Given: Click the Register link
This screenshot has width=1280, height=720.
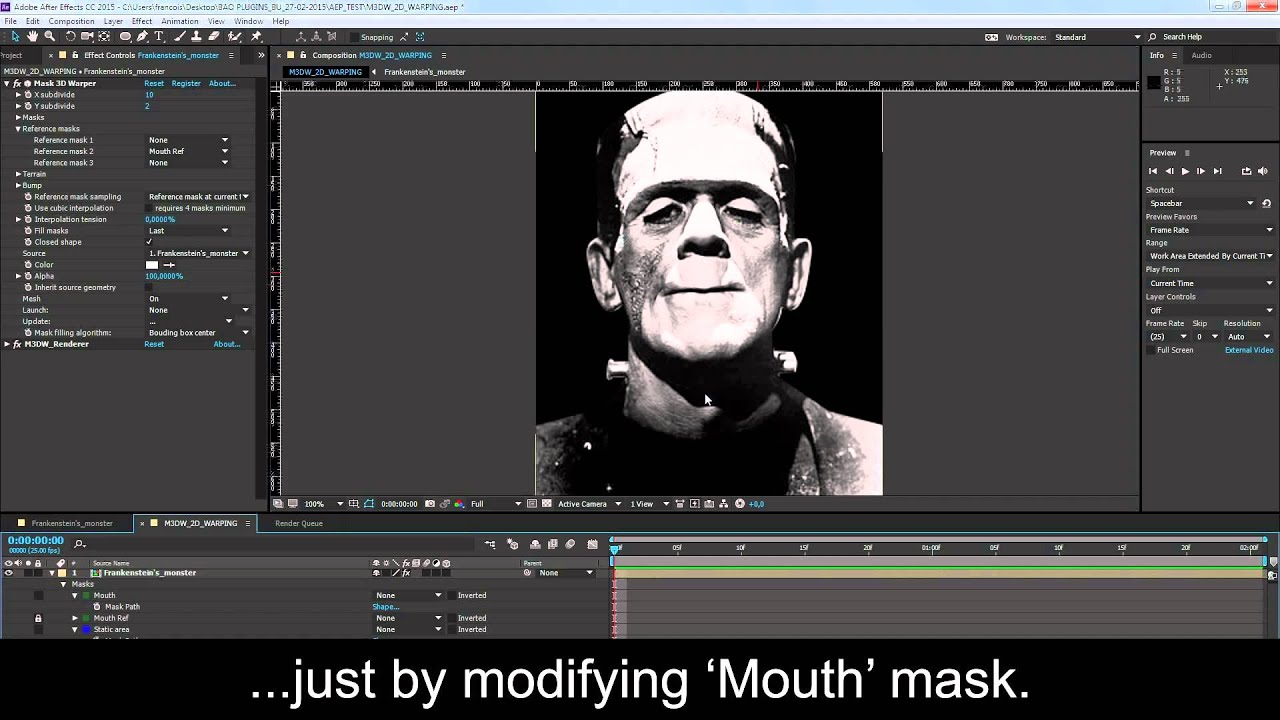Looking at the screenshot, I should (186, 83).
